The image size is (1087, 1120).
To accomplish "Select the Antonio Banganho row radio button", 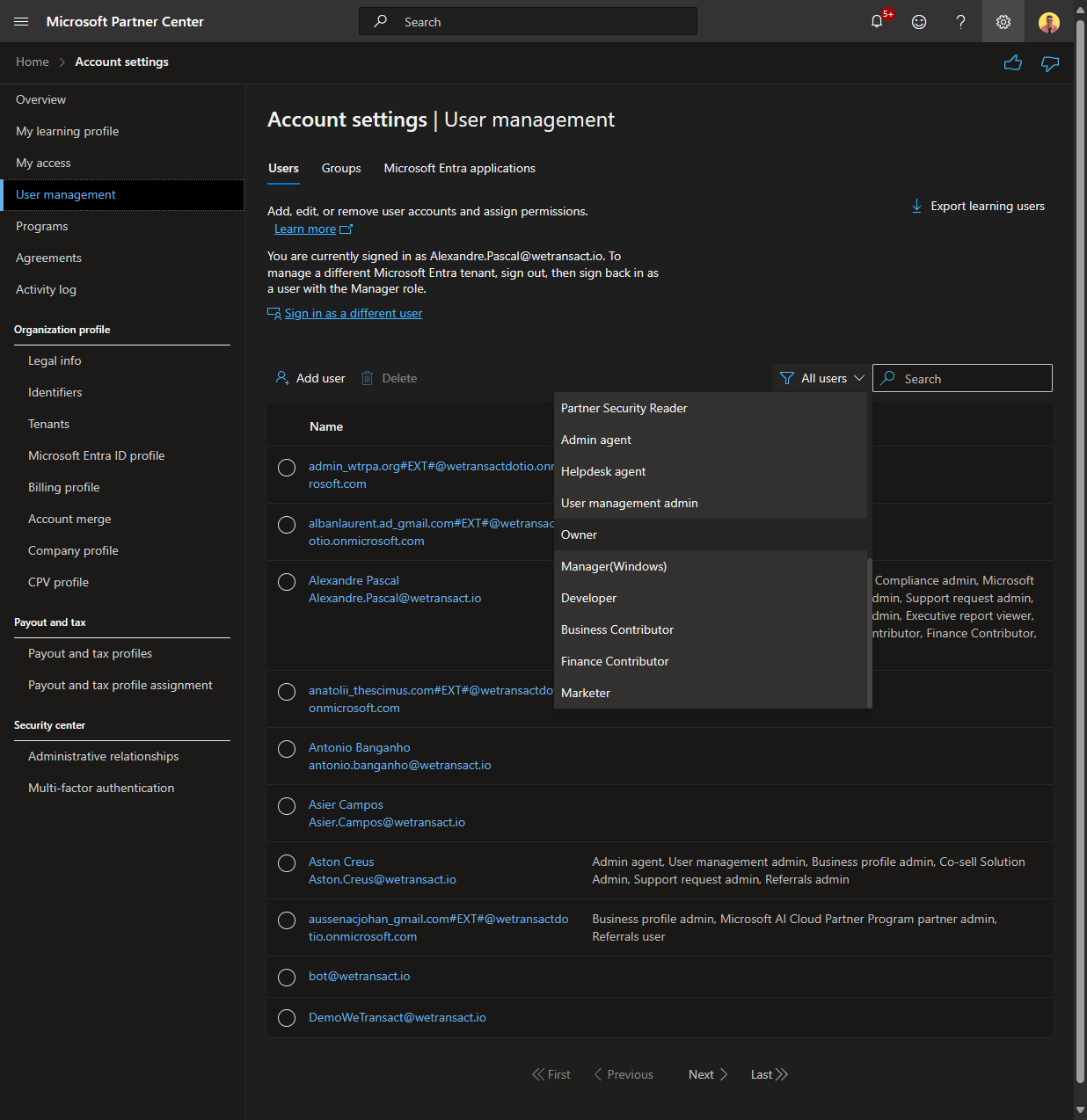I will point(287,749).
